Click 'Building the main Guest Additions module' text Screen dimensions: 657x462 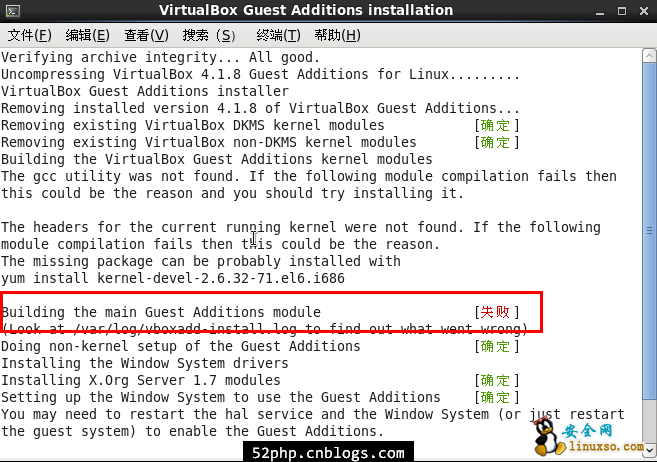(x=161, y=312)
